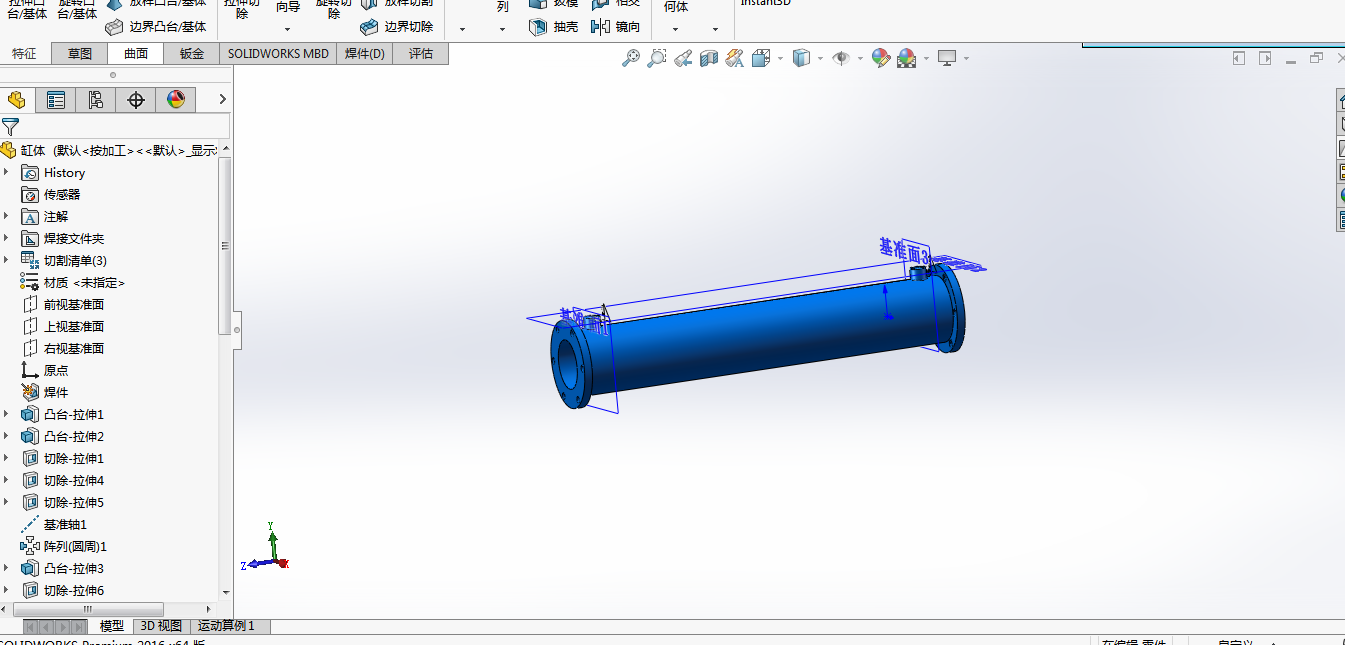This screenshot has height=645, width=1345.
Task: Expand manager panel tabs with right chevron
Action: 222,99
